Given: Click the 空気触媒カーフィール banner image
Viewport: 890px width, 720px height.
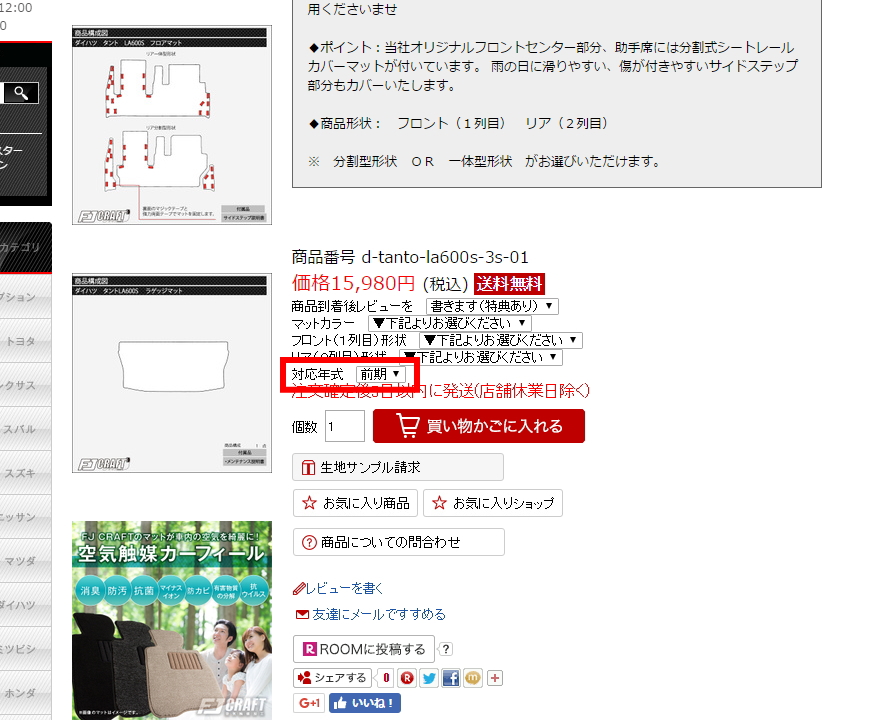Looking at the screenshot, I should click(x=172, y=621).
